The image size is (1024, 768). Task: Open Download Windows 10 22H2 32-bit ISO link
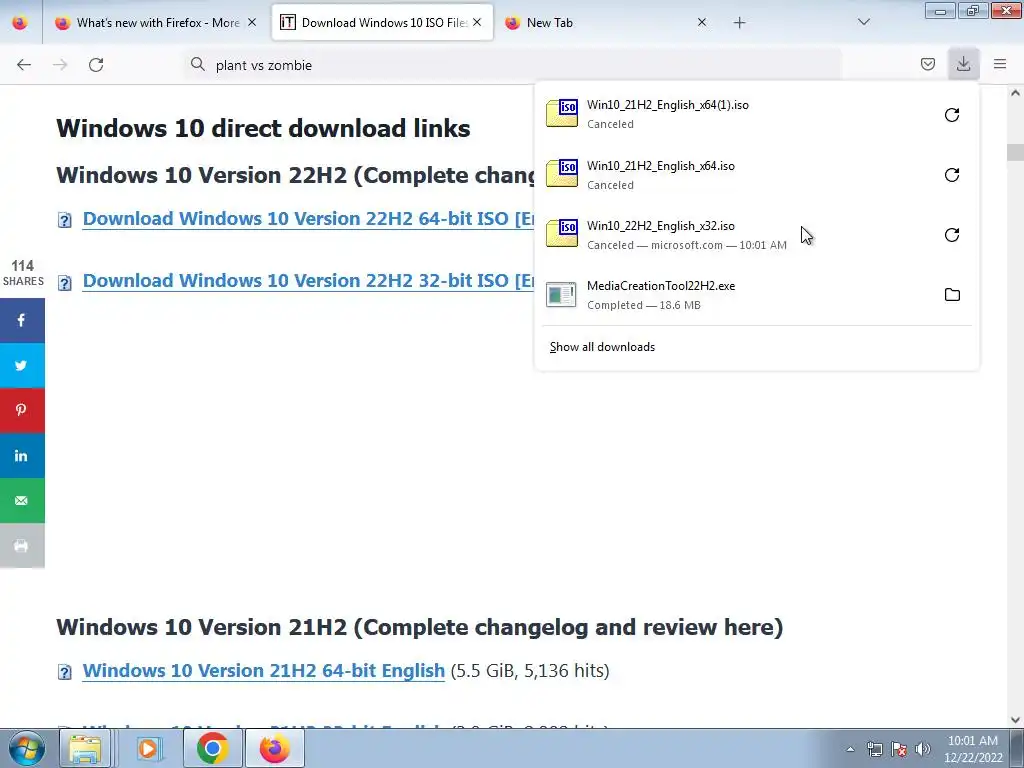(x=309, y=281)
